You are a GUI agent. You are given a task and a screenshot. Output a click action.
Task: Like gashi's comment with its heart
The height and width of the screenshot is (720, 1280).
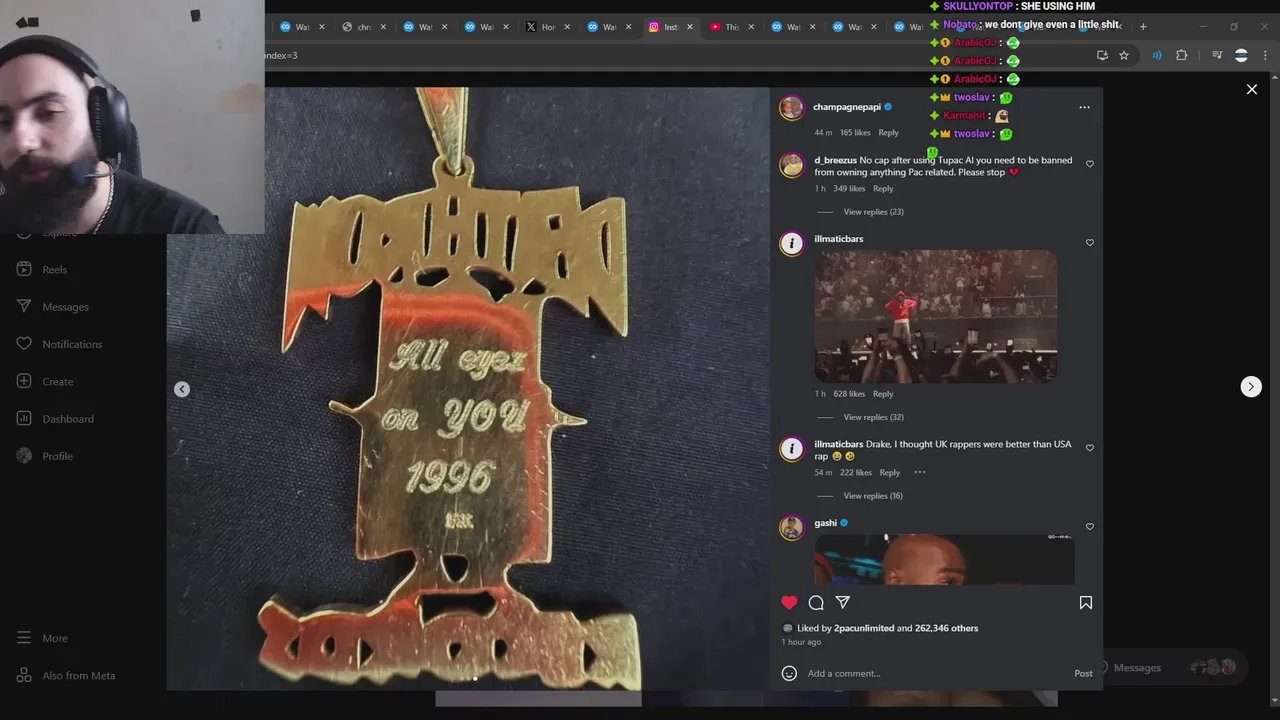click(x=1090, y=526)
